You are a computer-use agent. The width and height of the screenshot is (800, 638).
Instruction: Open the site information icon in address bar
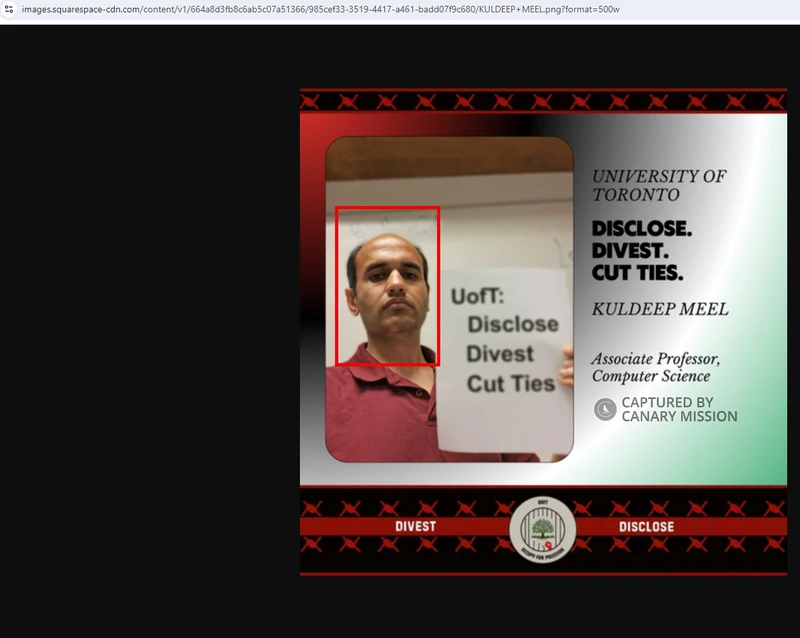coord(9,9)
